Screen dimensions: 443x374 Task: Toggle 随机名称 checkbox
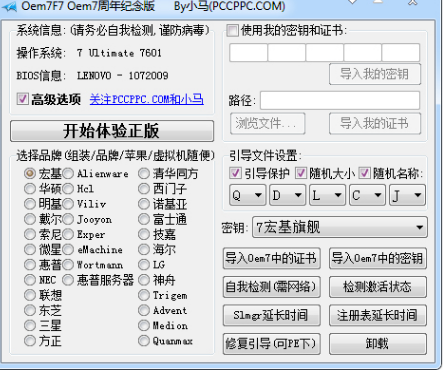pos(364,173)
